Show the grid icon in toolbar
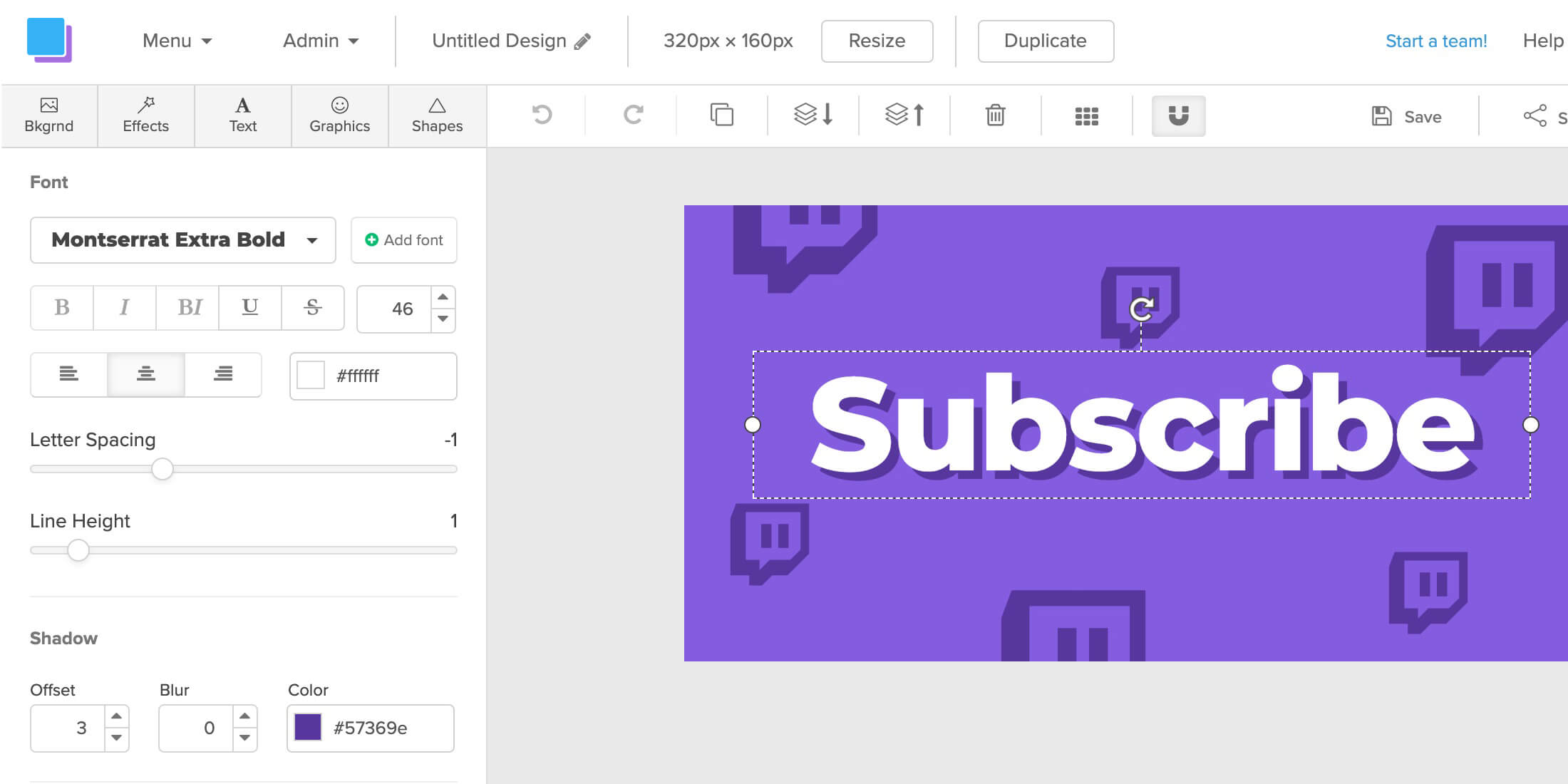The width and height of the screenshot is (1568, 784). [x=1086, y=116]
